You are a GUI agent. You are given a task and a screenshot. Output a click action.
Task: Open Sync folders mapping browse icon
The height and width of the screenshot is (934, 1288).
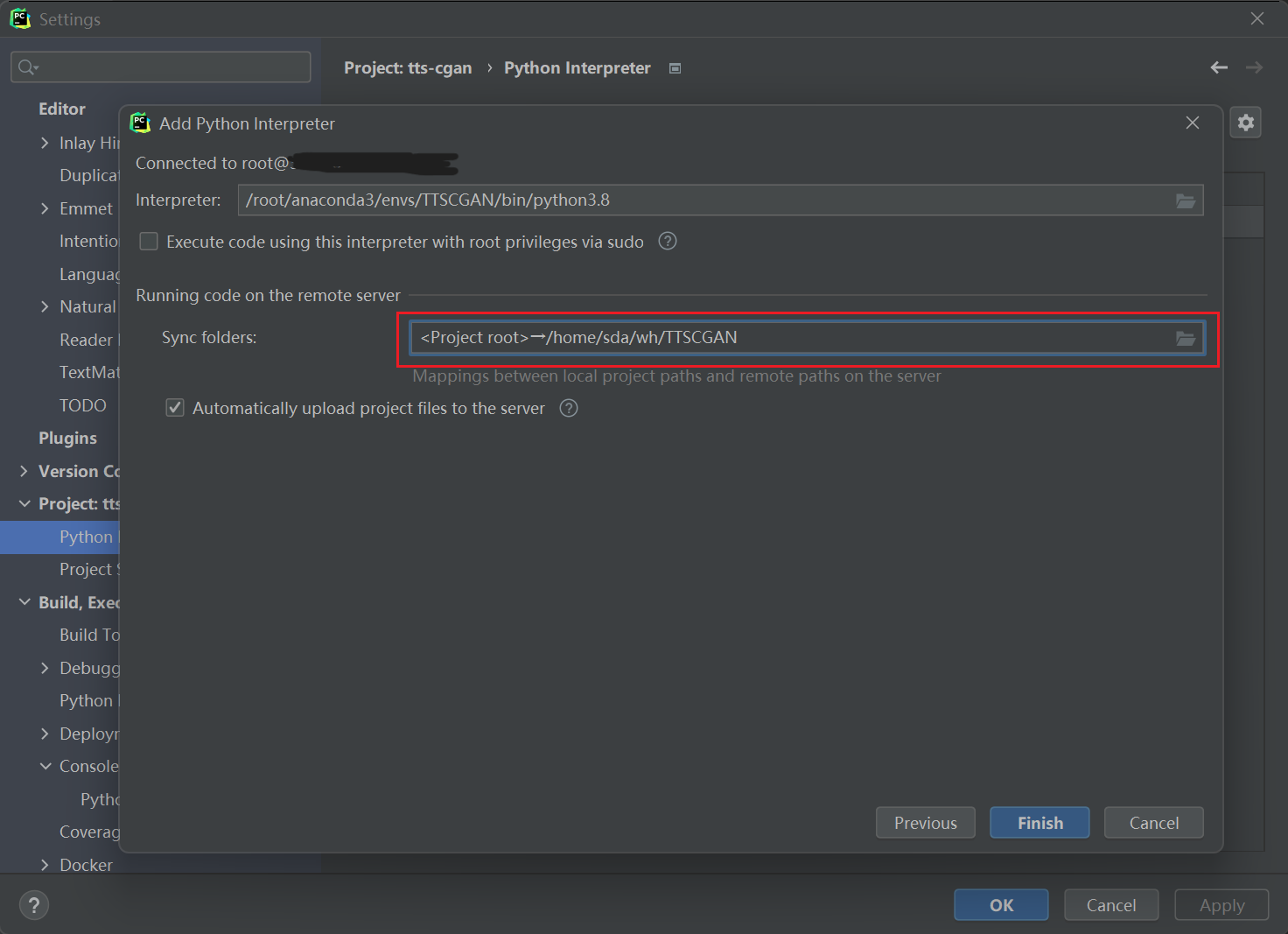tap(1185, 338)
